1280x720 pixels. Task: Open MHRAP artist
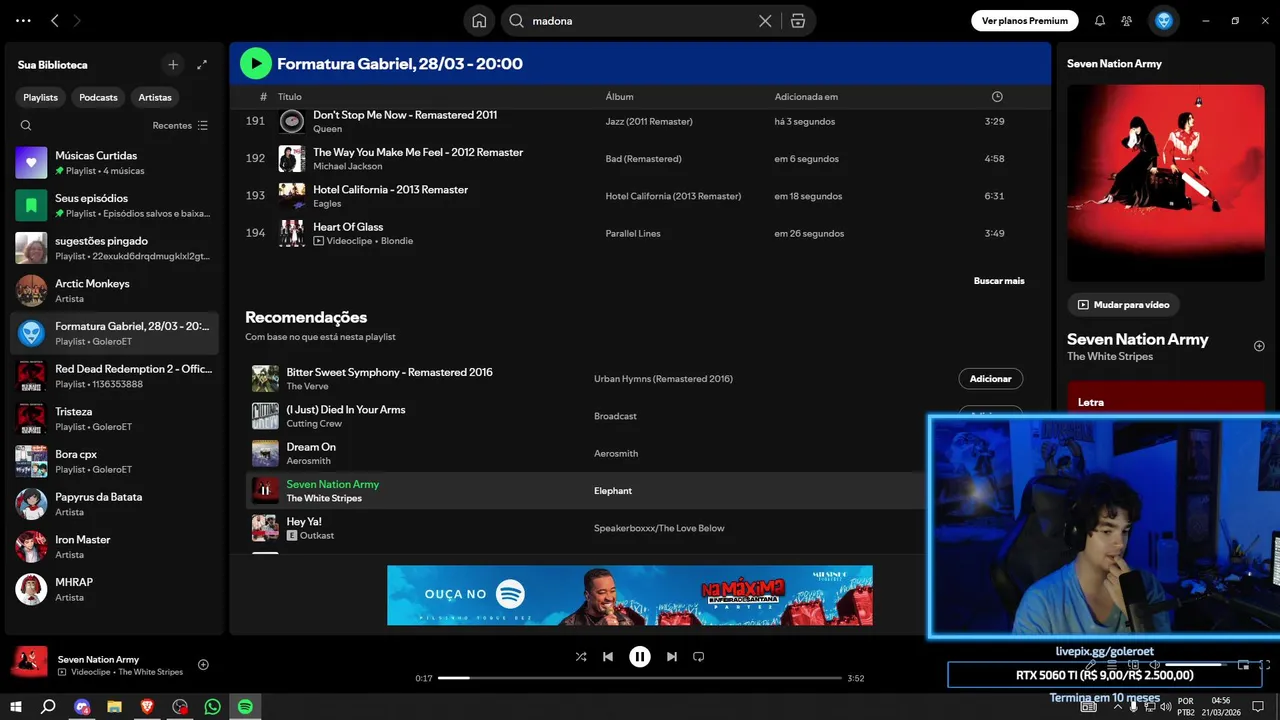click(x=114, y=590)
